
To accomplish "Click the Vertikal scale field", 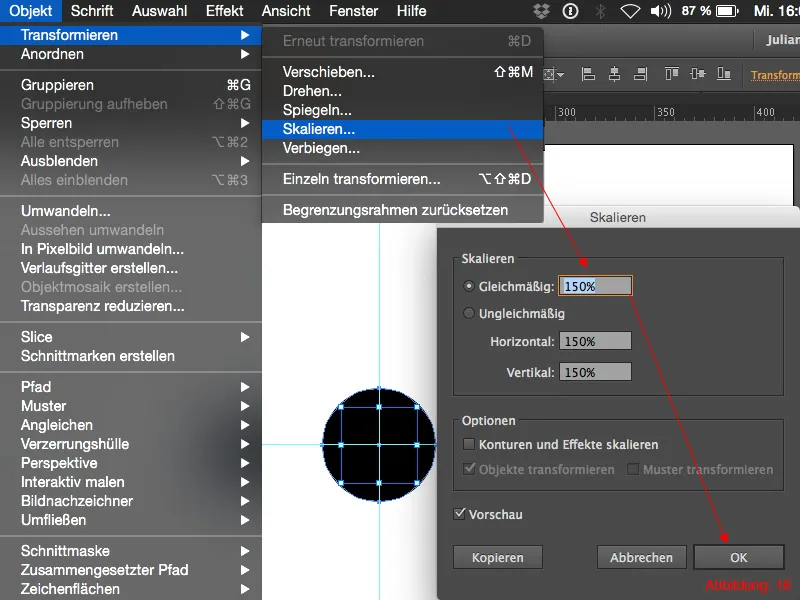I will coord(595,372).
